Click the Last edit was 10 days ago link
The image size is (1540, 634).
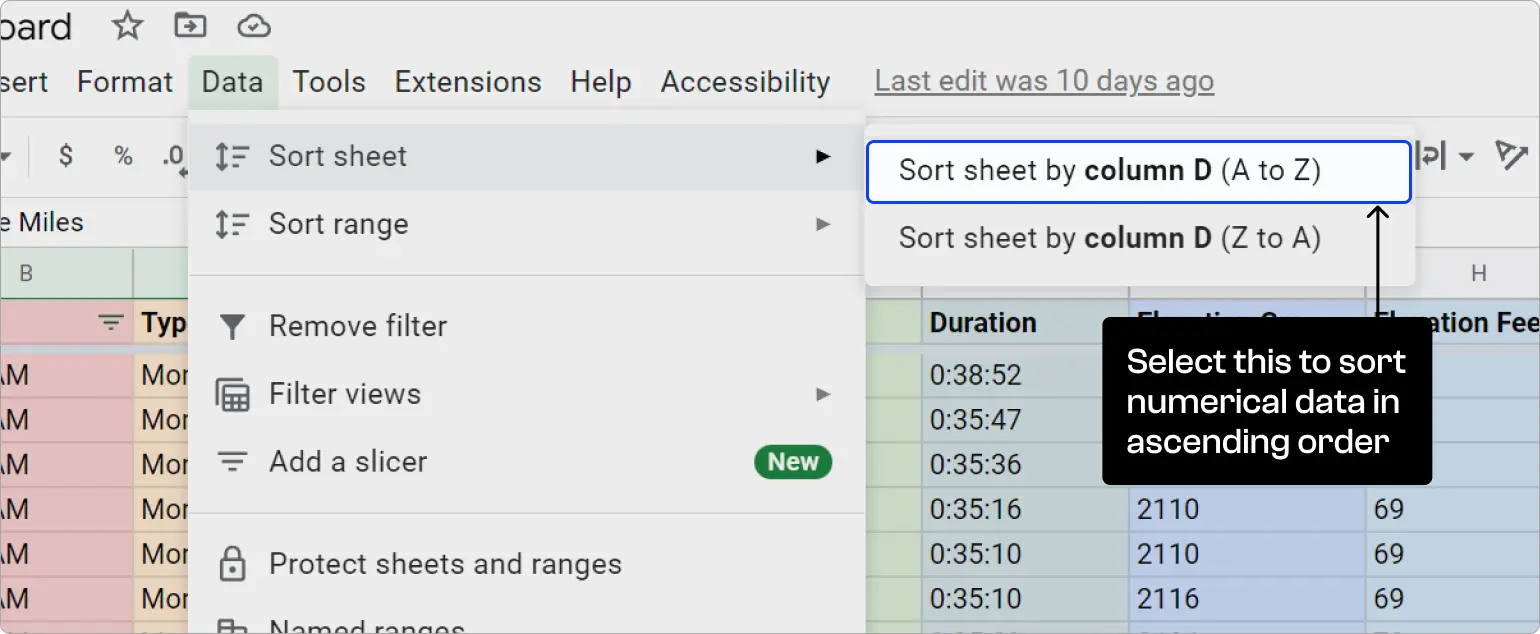pos(1043,81)
